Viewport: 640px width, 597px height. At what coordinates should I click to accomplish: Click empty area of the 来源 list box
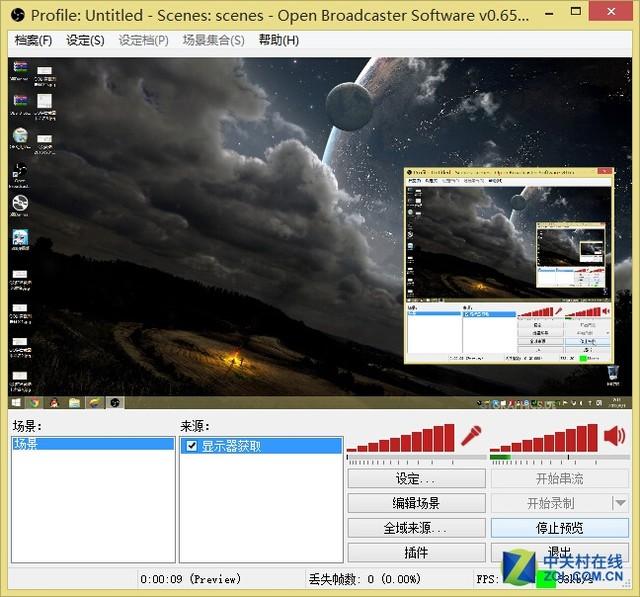point(261,508)
